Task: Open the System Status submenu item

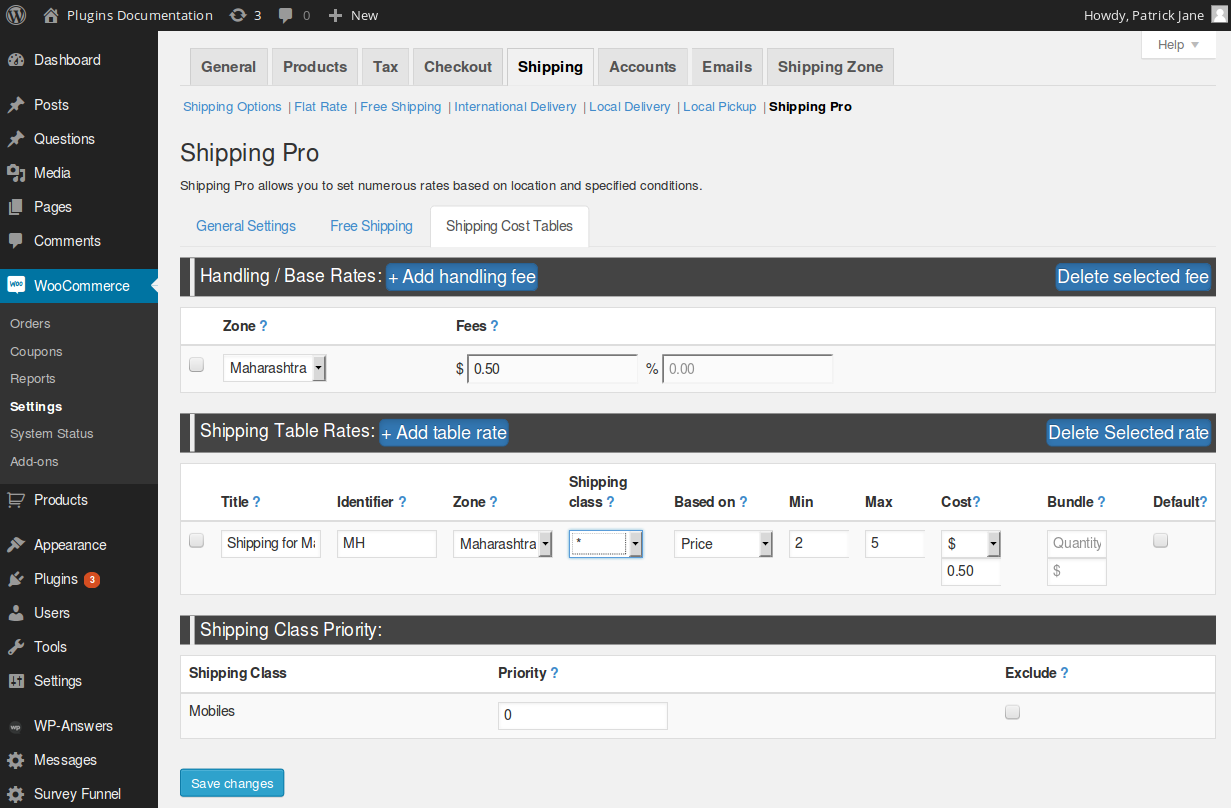Action: pyautogui.click(x=52, y=434)
